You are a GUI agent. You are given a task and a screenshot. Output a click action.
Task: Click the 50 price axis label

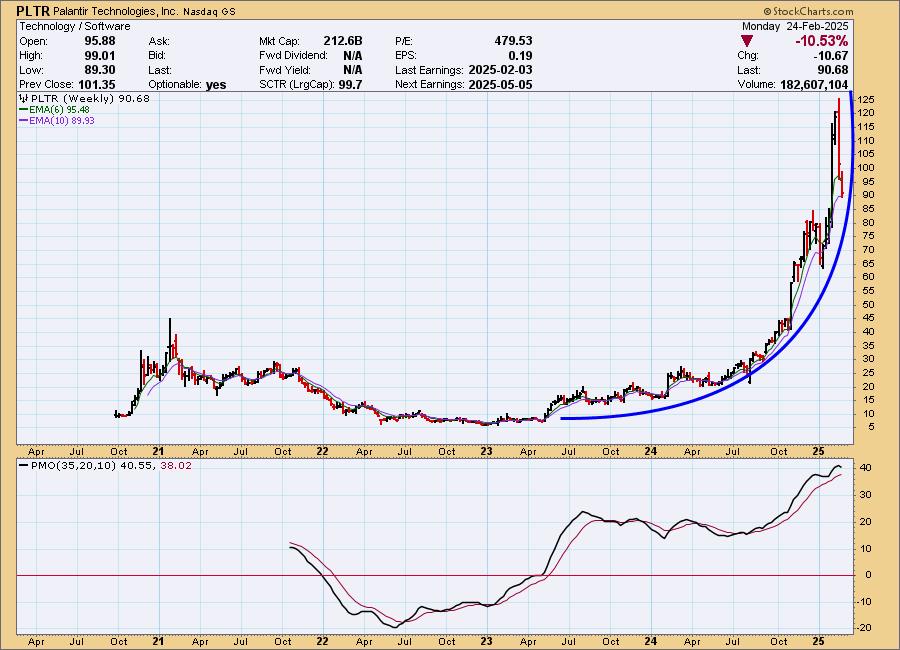tap(866, 304)
